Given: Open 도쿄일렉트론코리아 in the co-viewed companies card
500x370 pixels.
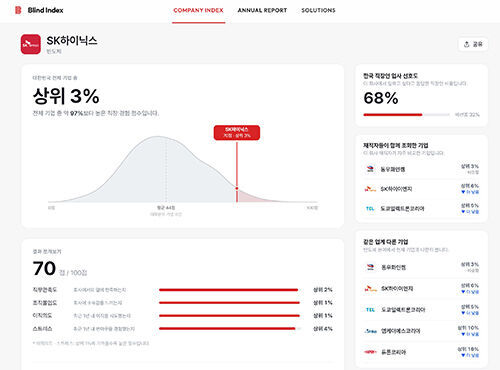Looking at the screenshot, I should tap(402, 209).
